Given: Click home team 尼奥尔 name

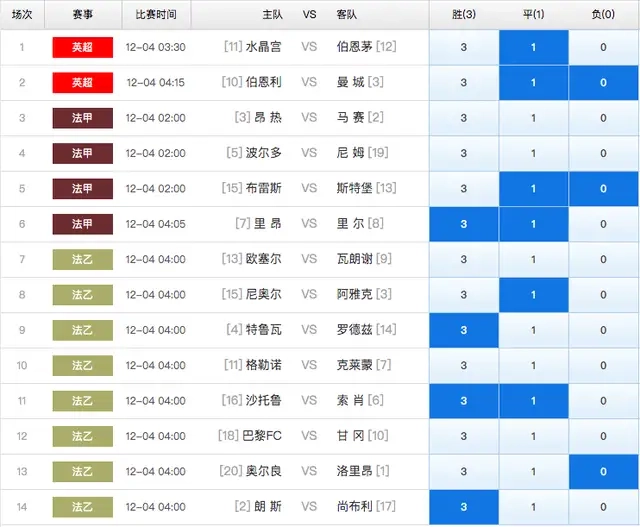Looking at the screenshot, I should (264, 295).
